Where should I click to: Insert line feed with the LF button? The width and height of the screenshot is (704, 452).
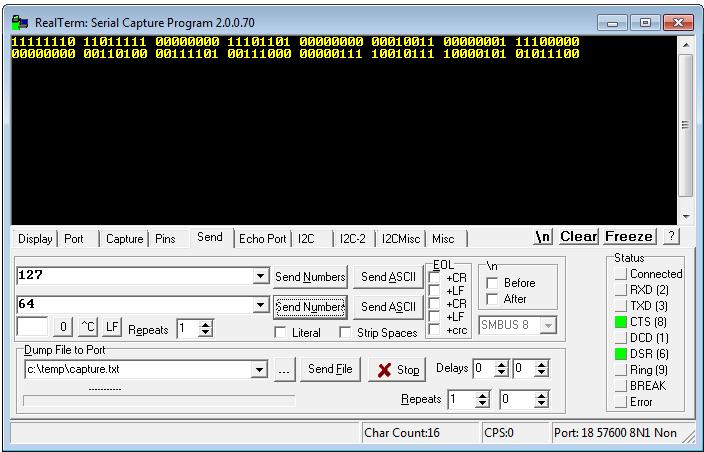(112, 327)
